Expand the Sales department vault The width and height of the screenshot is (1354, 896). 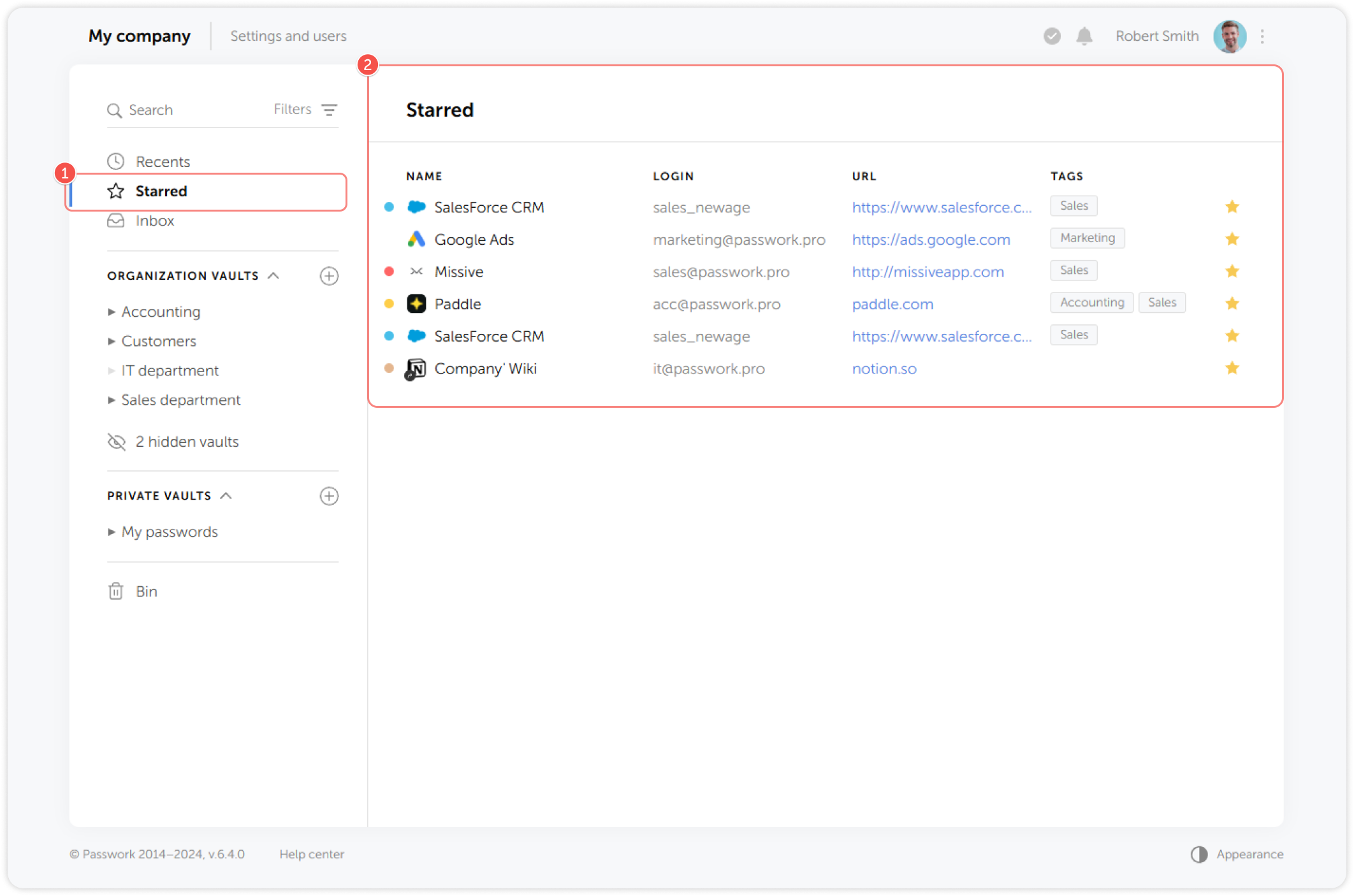(x=112, y=400)
